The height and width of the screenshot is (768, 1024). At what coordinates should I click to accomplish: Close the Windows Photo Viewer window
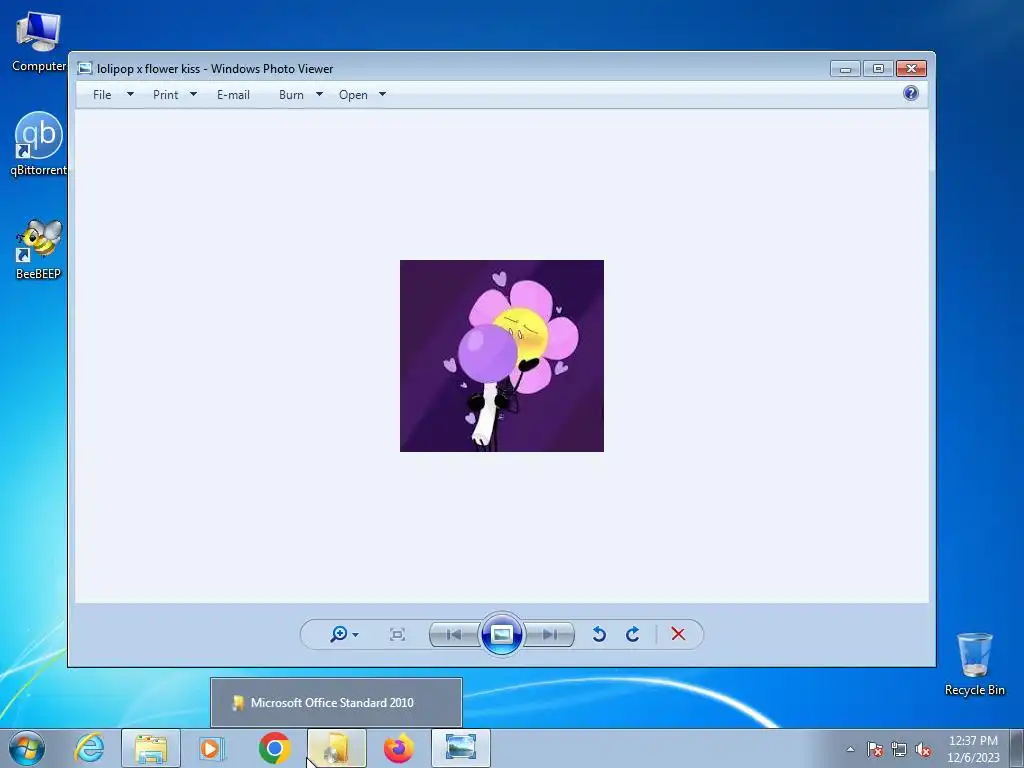pyautogui.click(x=911, y=69)
